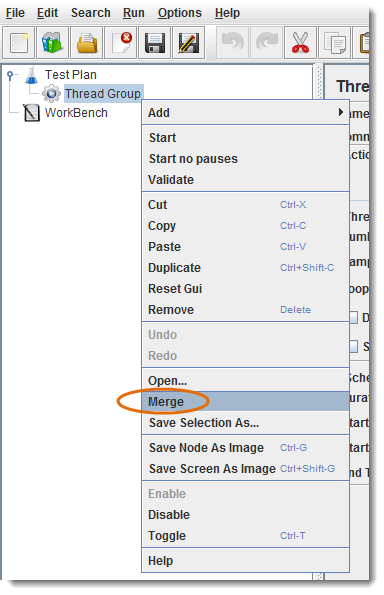Screen dimensions: 384x595
Task: Click the WorkBench tree icon
Action: [x=31, y=113]
